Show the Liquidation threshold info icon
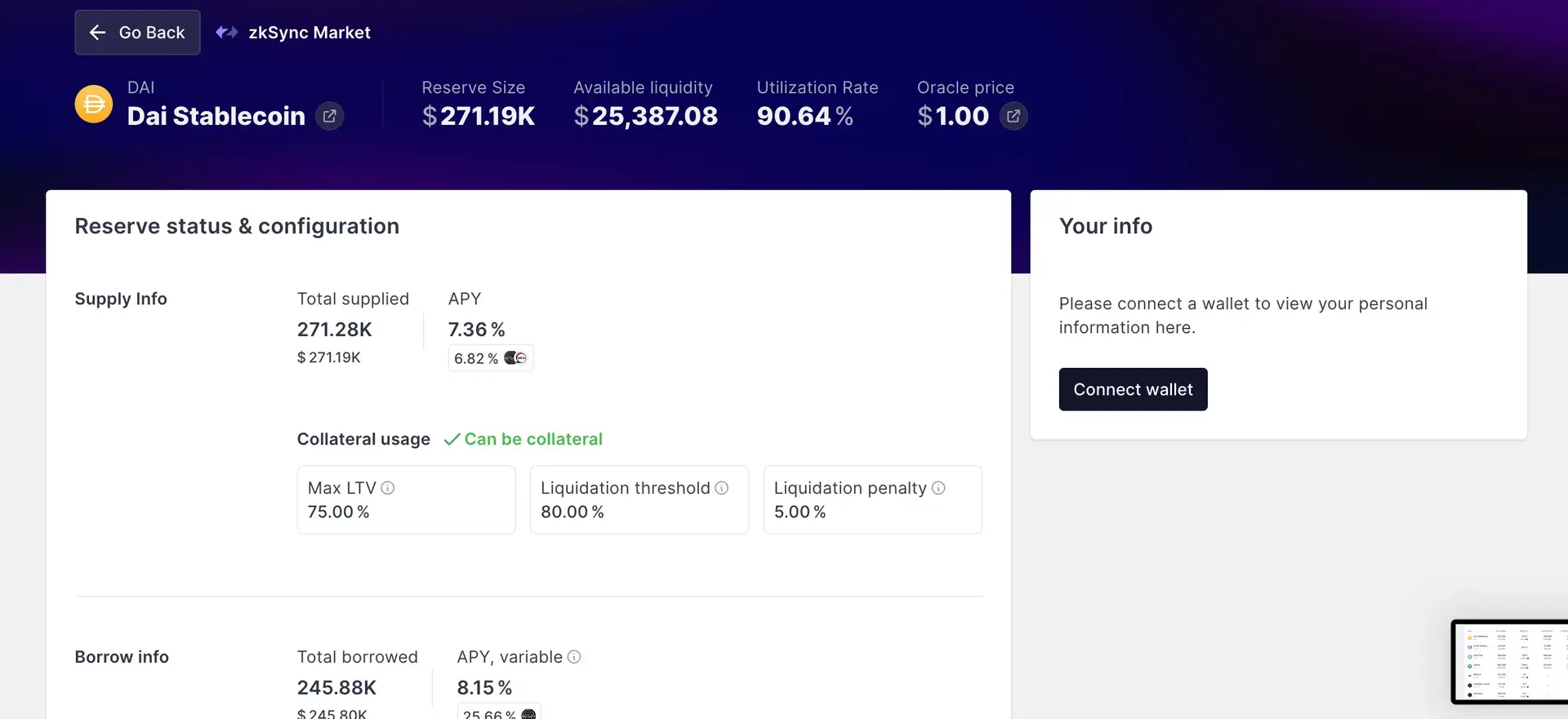Viewport: 1568px width, 719px height. coord(722,488)
